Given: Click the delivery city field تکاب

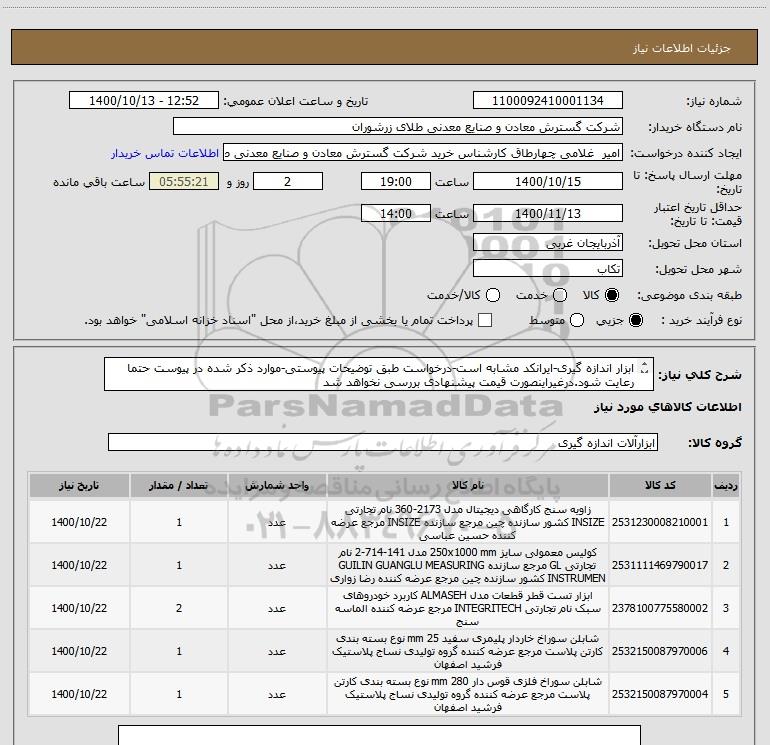Looking at the screenshot, I should pos(548,269).
